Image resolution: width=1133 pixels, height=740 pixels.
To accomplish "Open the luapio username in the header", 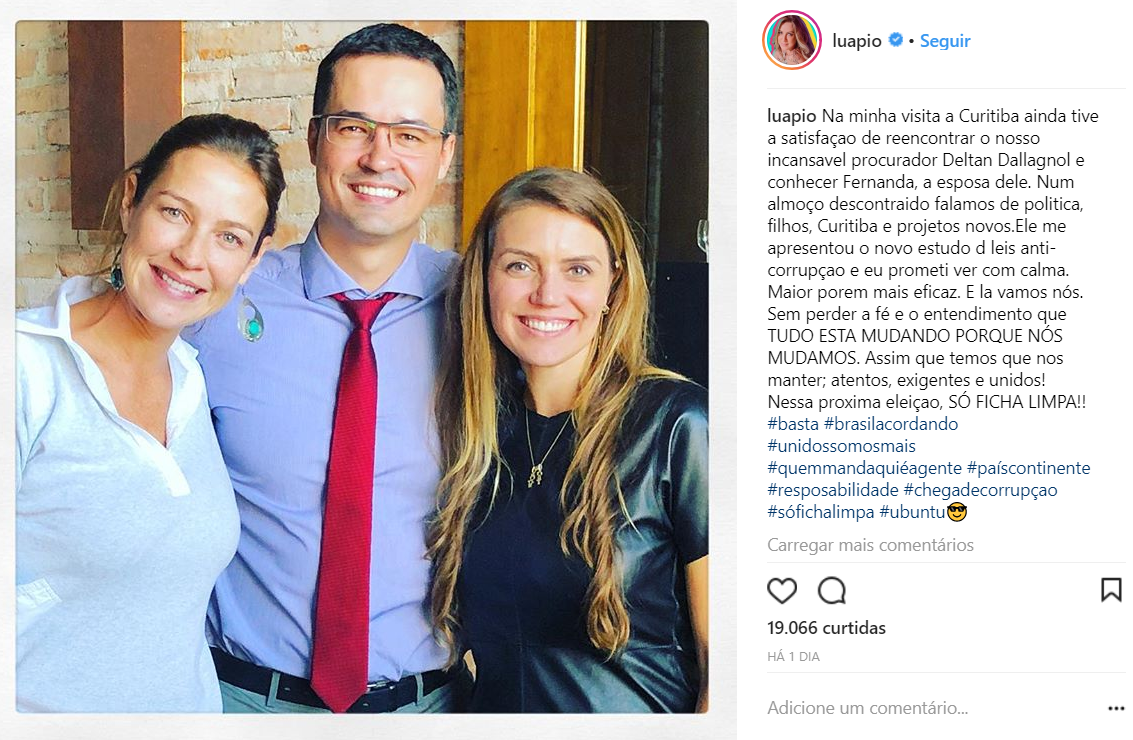I will click(x=857, y=41).
